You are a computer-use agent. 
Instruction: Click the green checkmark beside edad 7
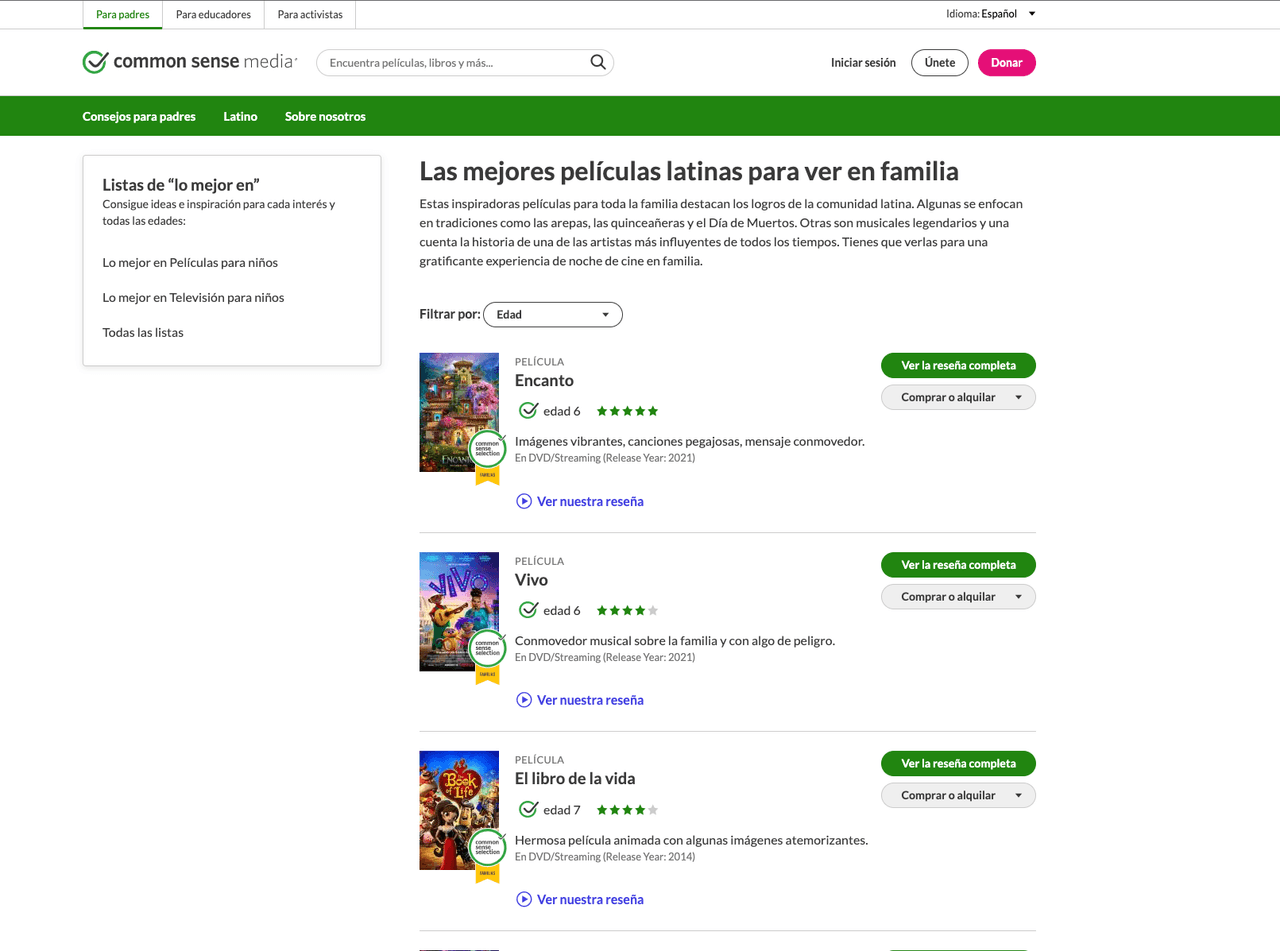528,809
